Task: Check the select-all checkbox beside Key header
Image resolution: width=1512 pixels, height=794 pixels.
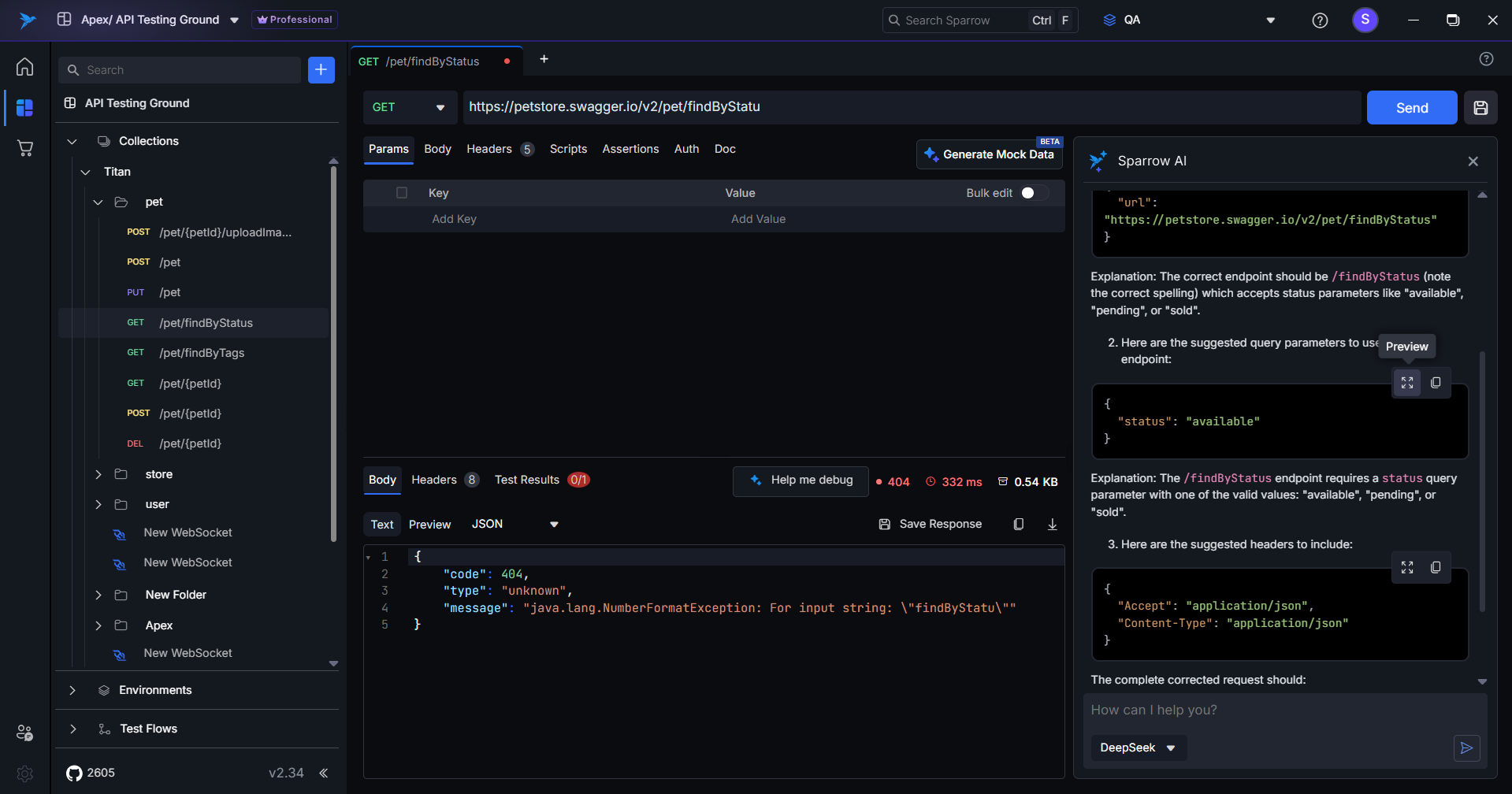Action: [402, 193]
